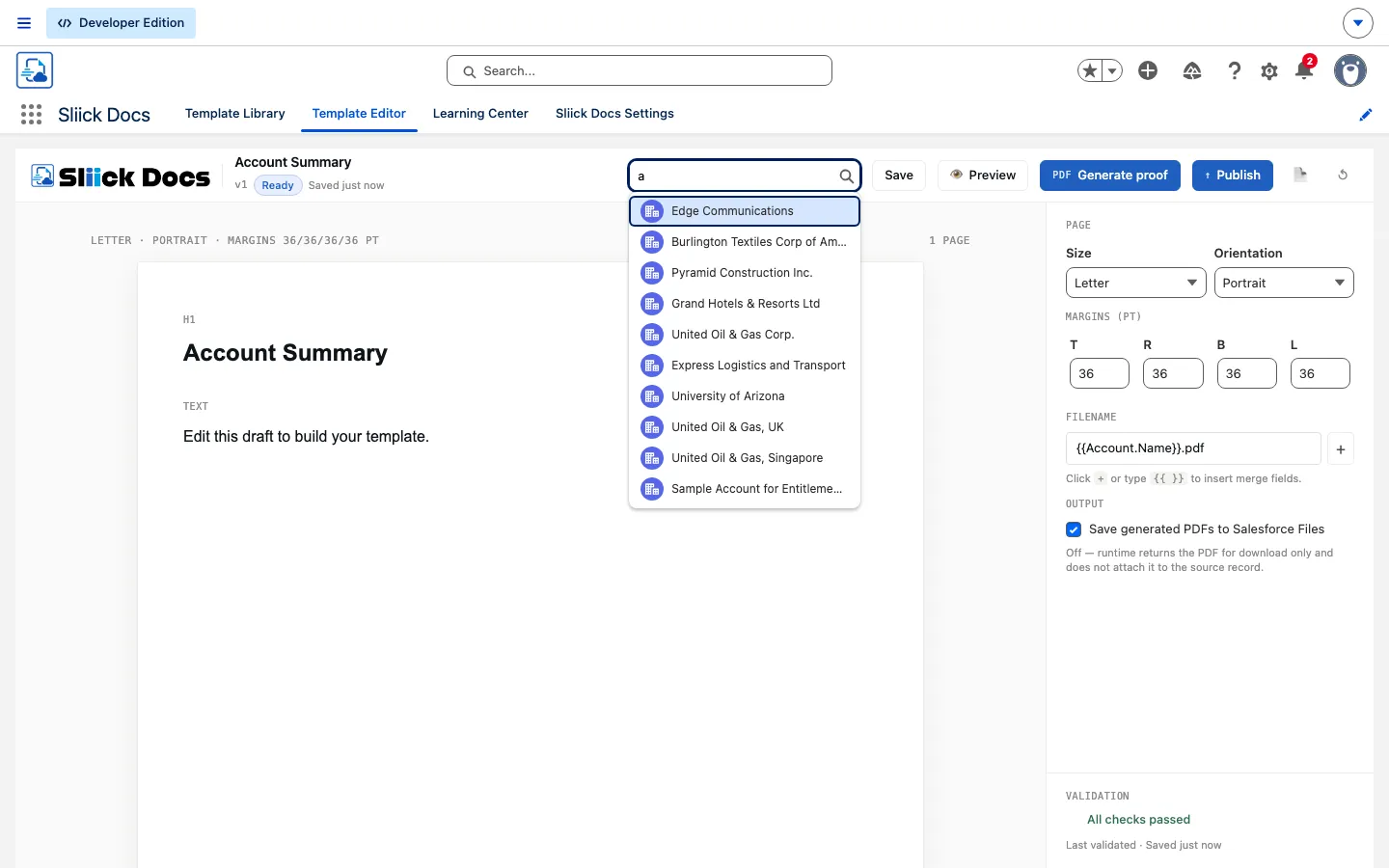Select Grand Hotels & Resorts Ltd

tap(745, 304)
